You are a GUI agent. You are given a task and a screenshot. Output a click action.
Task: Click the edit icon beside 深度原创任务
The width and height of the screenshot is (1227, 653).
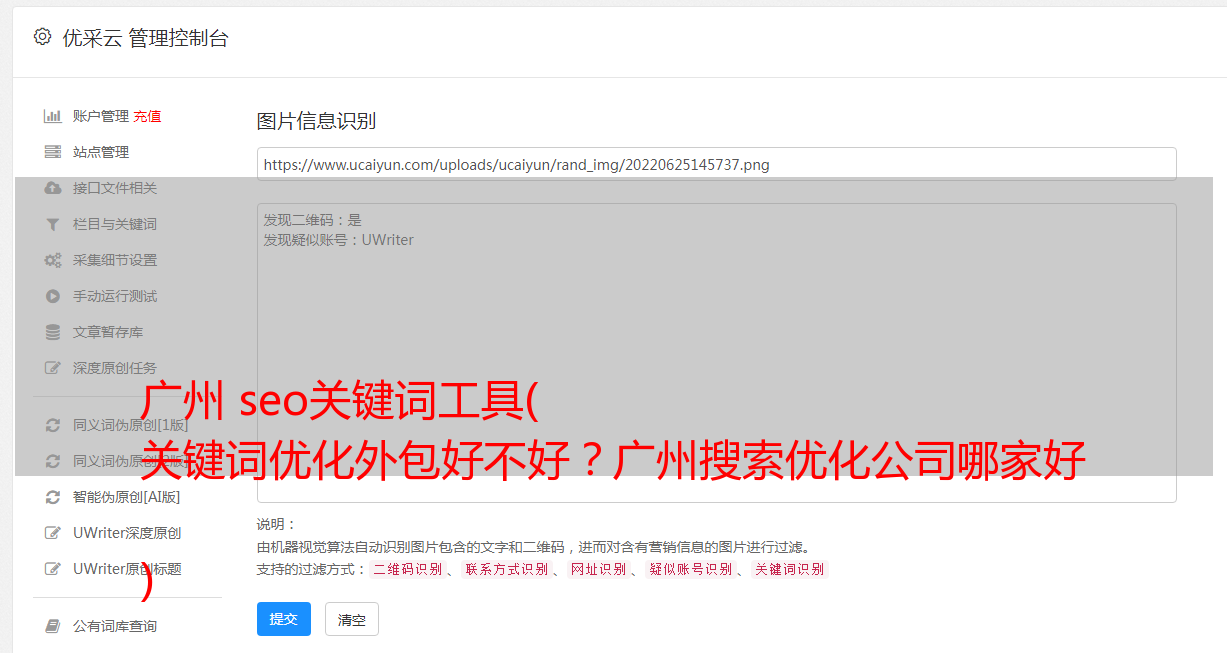pyautogui.click(x=53, y=368)
